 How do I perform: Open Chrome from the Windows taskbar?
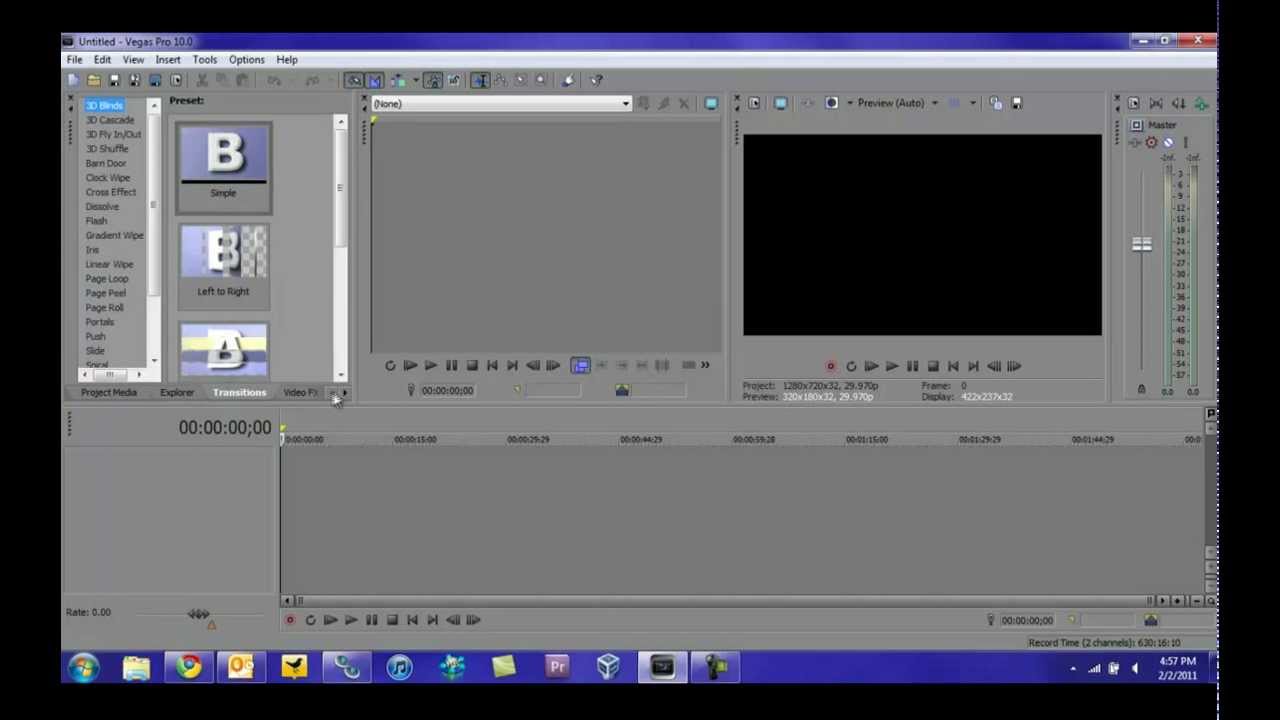coord(188,667)
